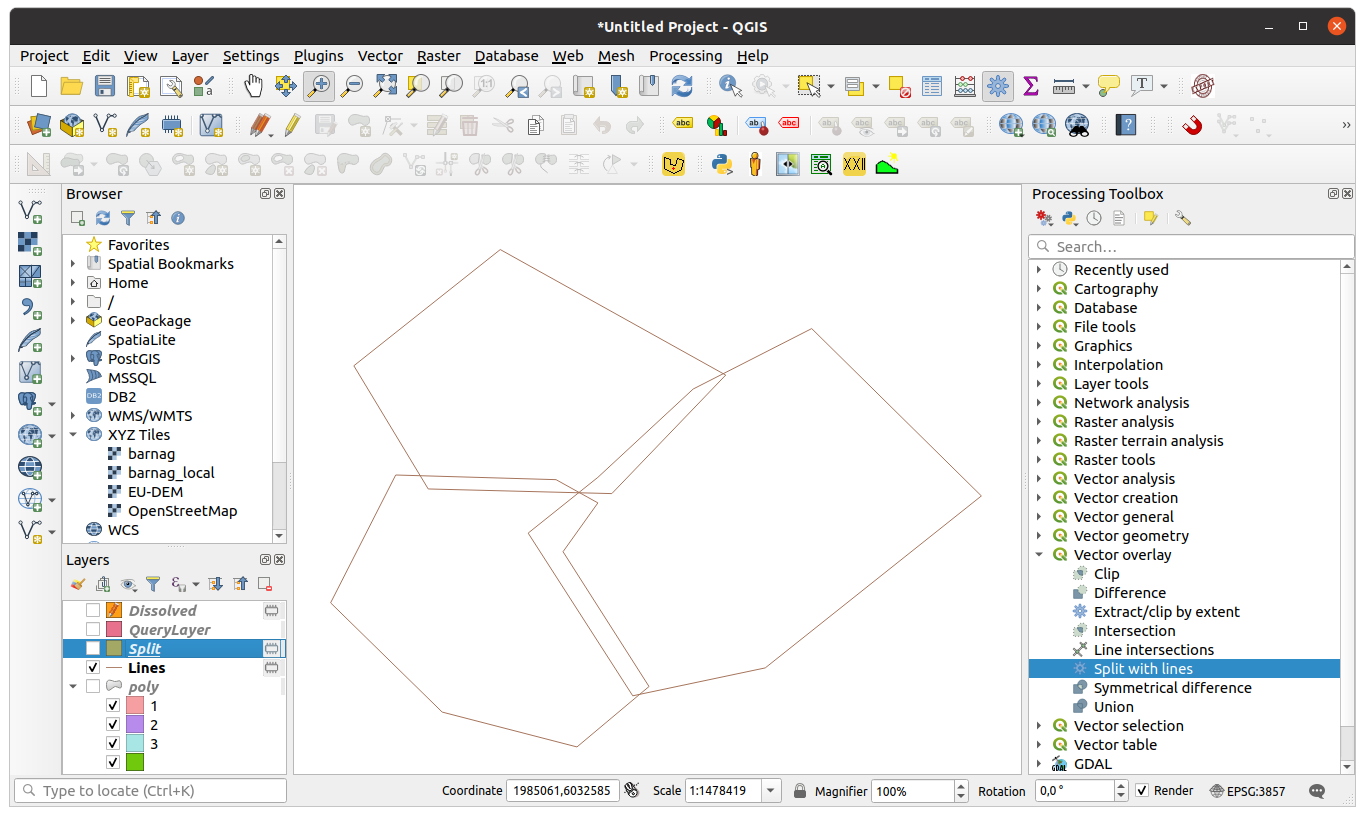Image resolution: width=1365 pixels, height=816 pixels.
Task: Collapse the poly layer group
Action: pos(73,687)
